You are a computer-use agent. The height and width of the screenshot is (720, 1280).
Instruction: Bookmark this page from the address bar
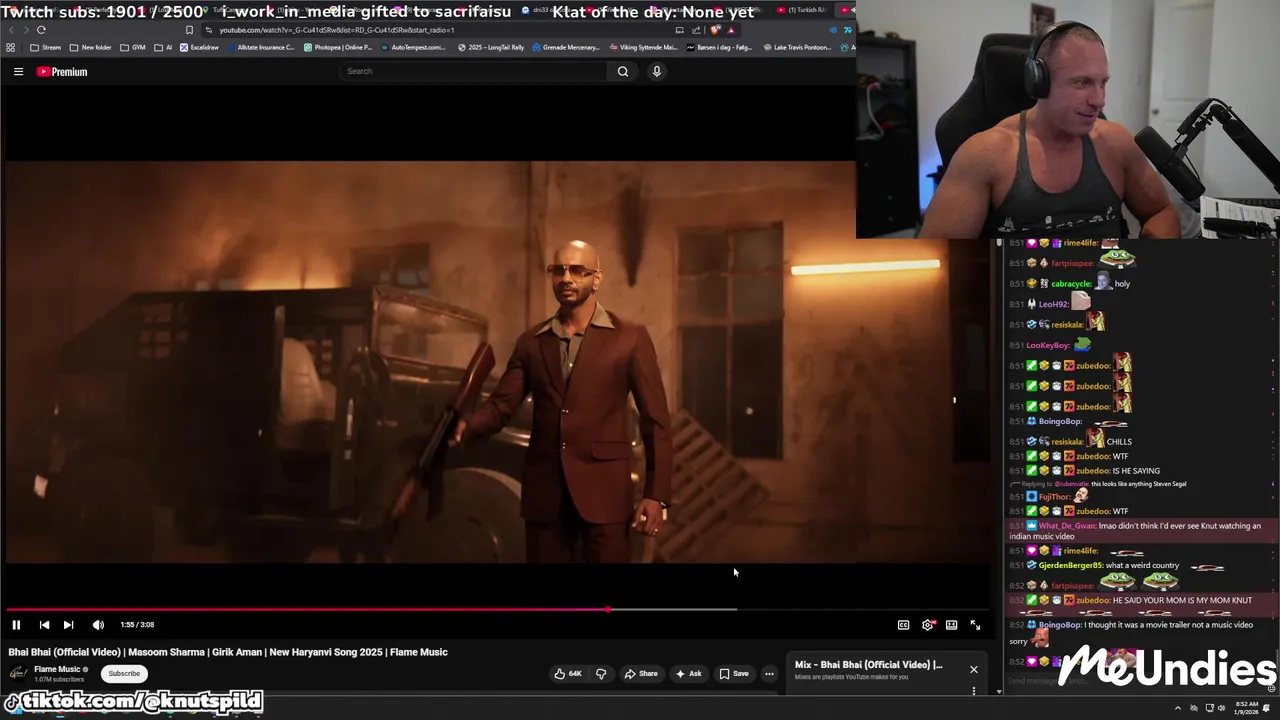click(189, 30)
